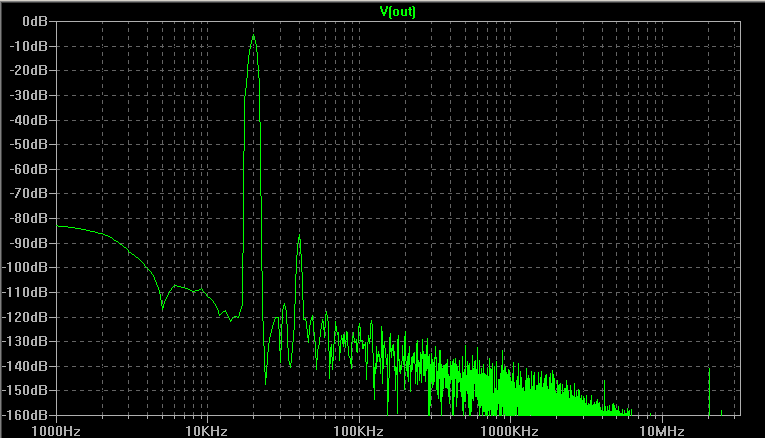Screen dimensions: 765x438
Task: Click the -20dB axis label
Action: [29, 71]
